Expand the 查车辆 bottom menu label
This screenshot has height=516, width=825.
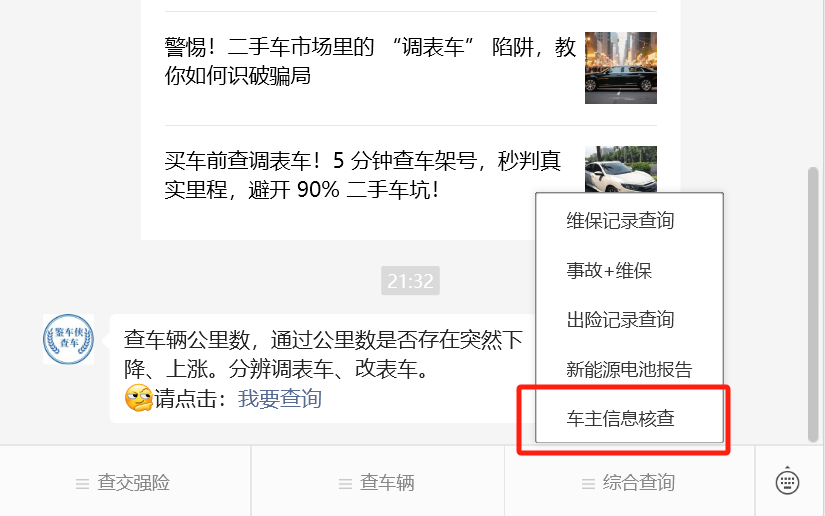coord(387,483)
